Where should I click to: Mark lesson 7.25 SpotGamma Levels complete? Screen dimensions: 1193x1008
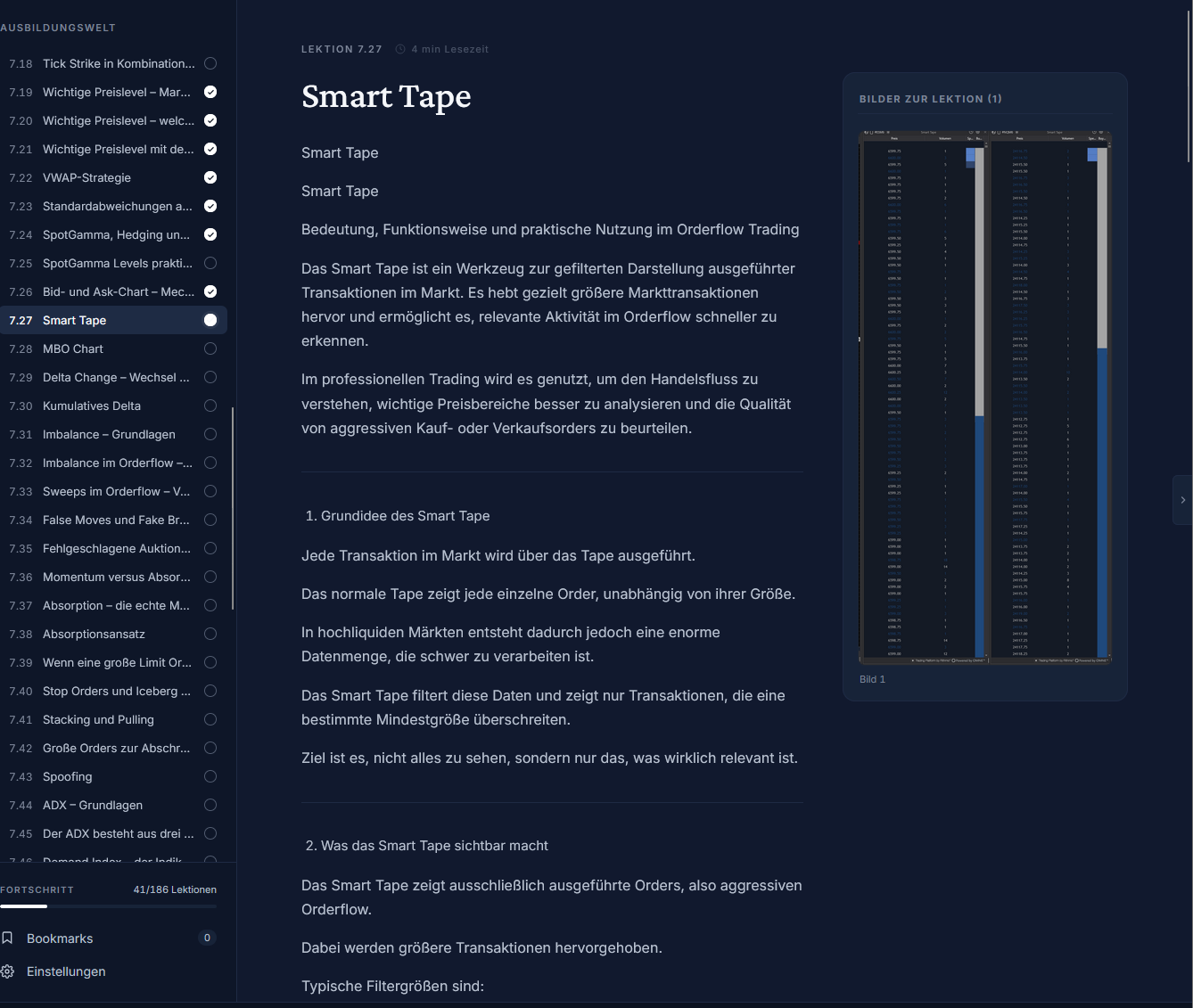pyautogui.click(x=210, y=263)
